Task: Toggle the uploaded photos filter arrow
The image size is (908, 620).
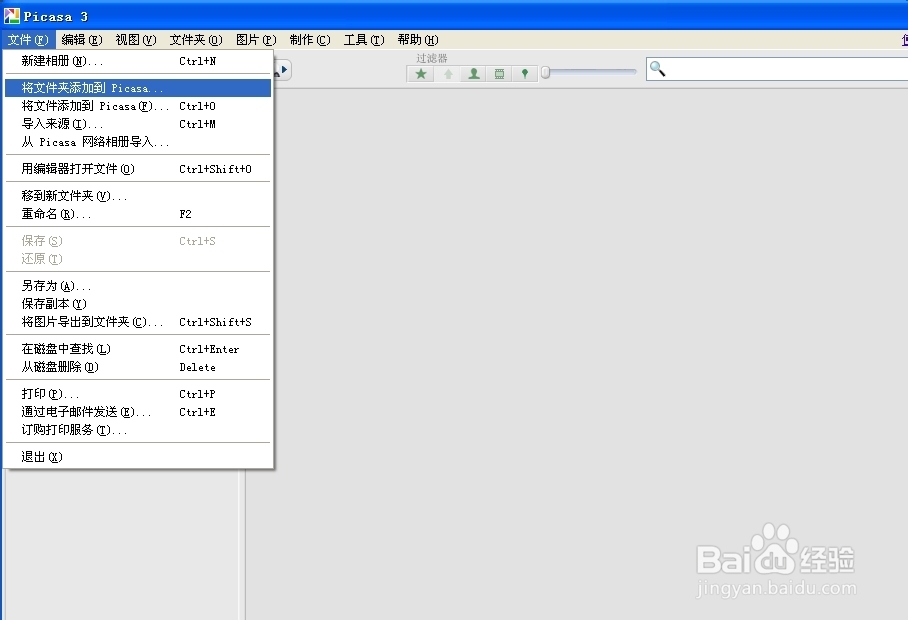Action: [x=448, y=74]
